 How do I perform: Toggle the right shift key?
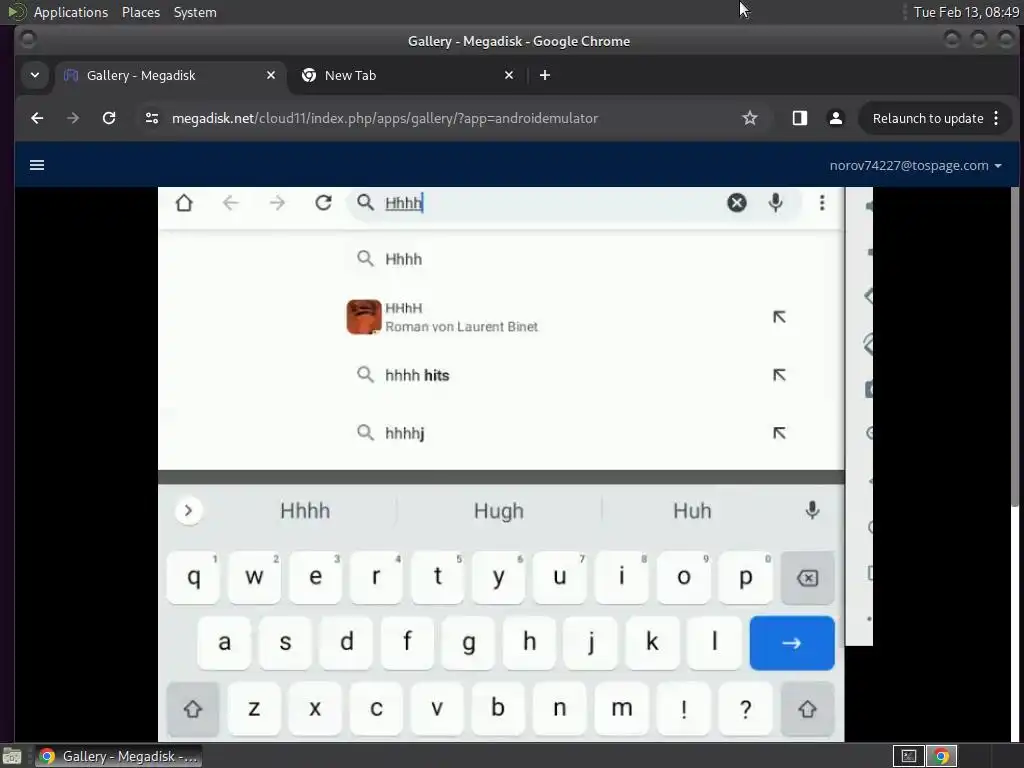tap(807, 709)
